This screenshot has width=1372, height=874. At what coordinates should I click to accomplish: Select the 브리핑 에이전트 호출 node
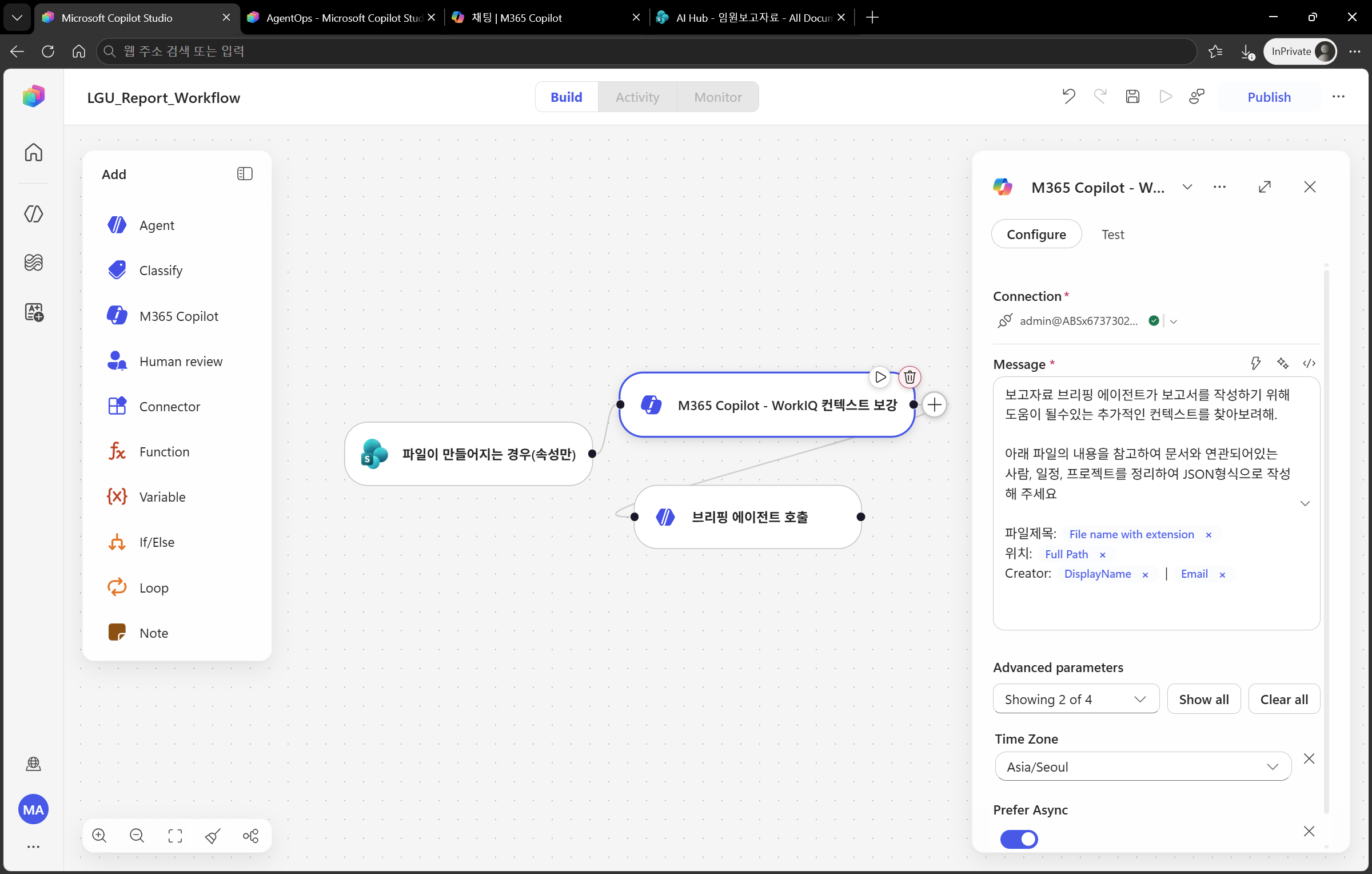[748, 517]
